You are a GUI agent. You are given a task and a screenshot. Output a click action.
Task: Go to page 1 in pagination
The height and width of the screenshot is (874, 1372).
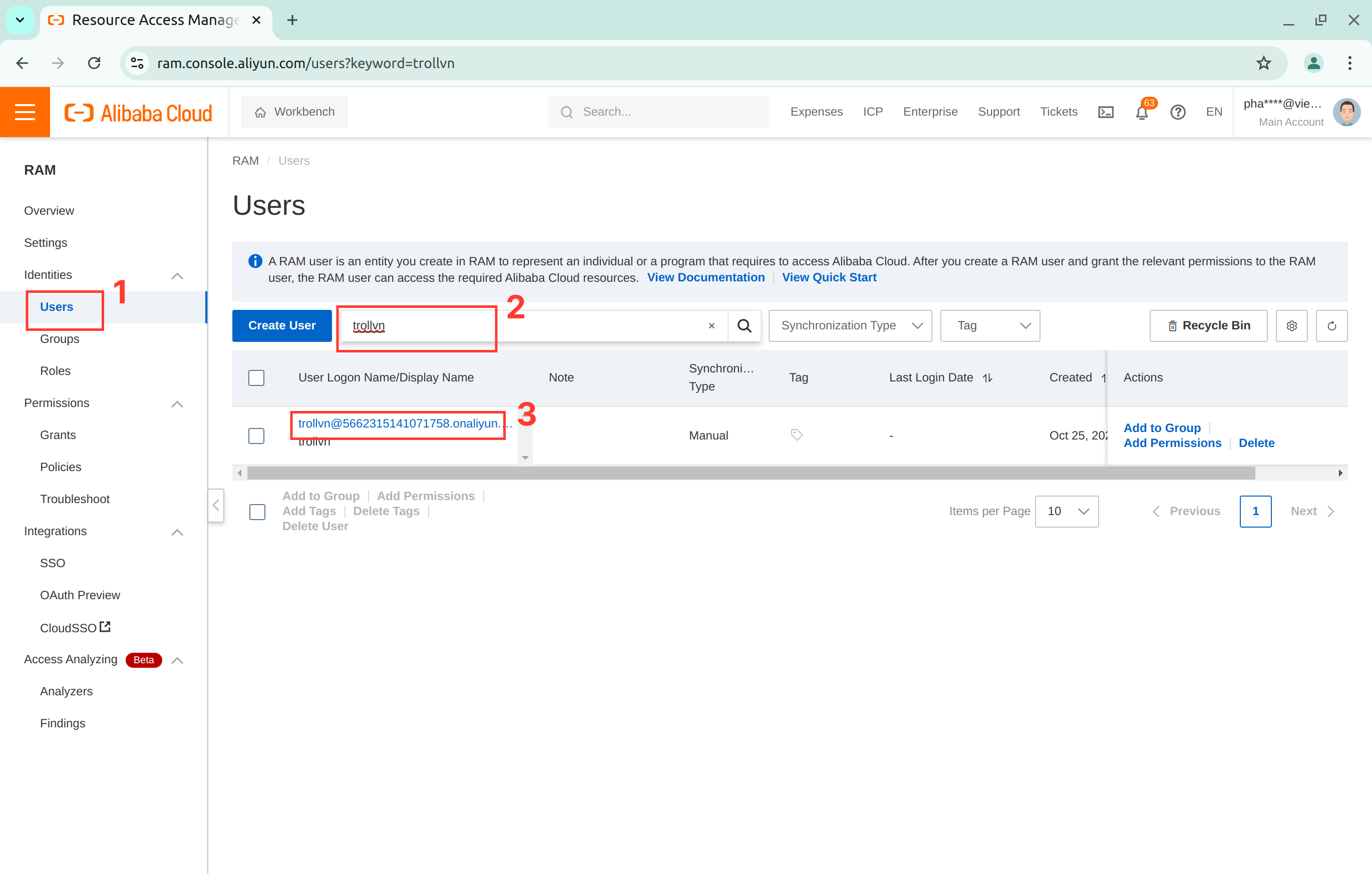click(1255, 512)
